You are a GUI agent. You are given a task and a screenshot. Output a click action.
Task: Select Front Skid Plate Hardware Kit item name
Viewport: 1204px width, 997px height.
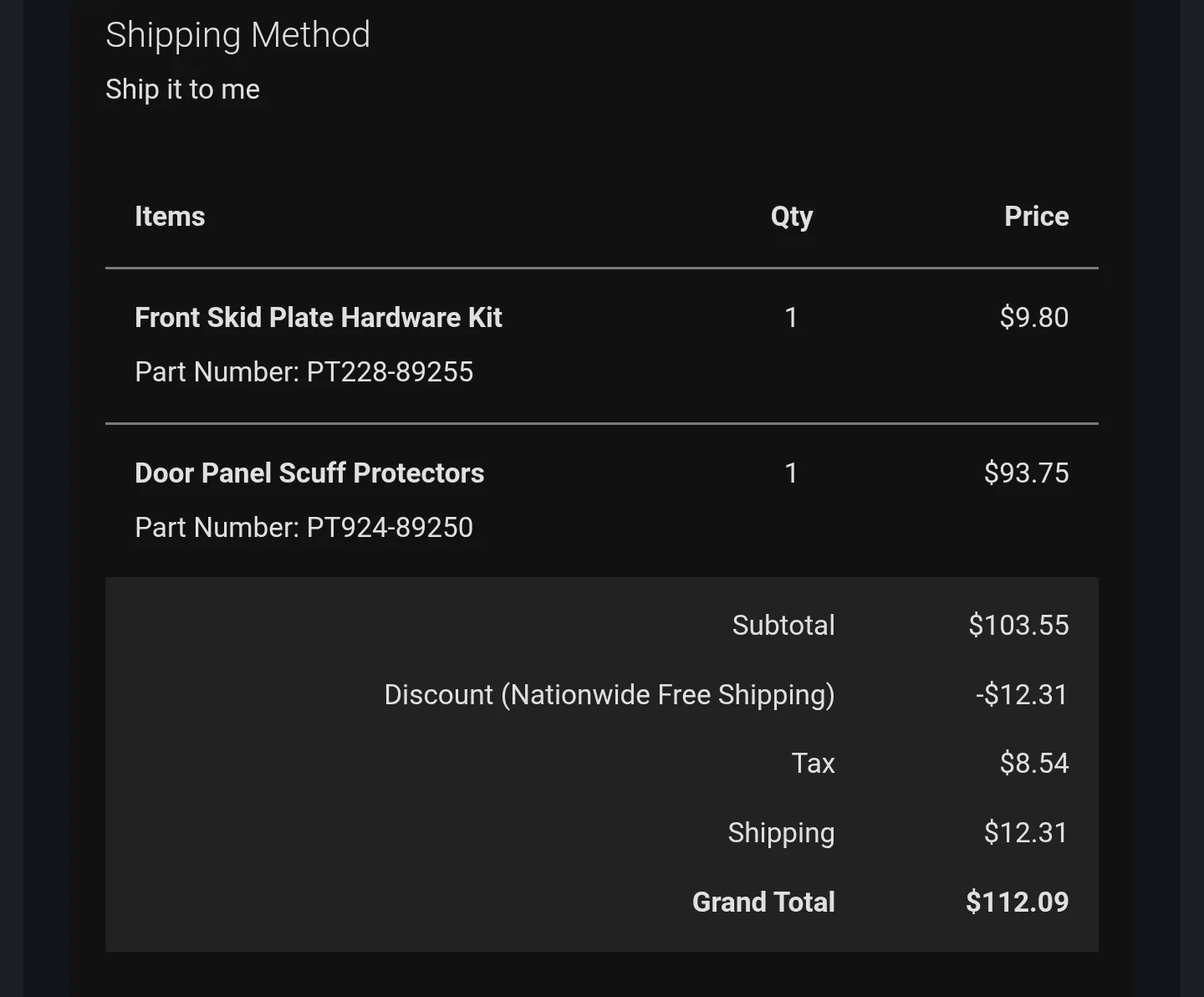click(318, 318)
